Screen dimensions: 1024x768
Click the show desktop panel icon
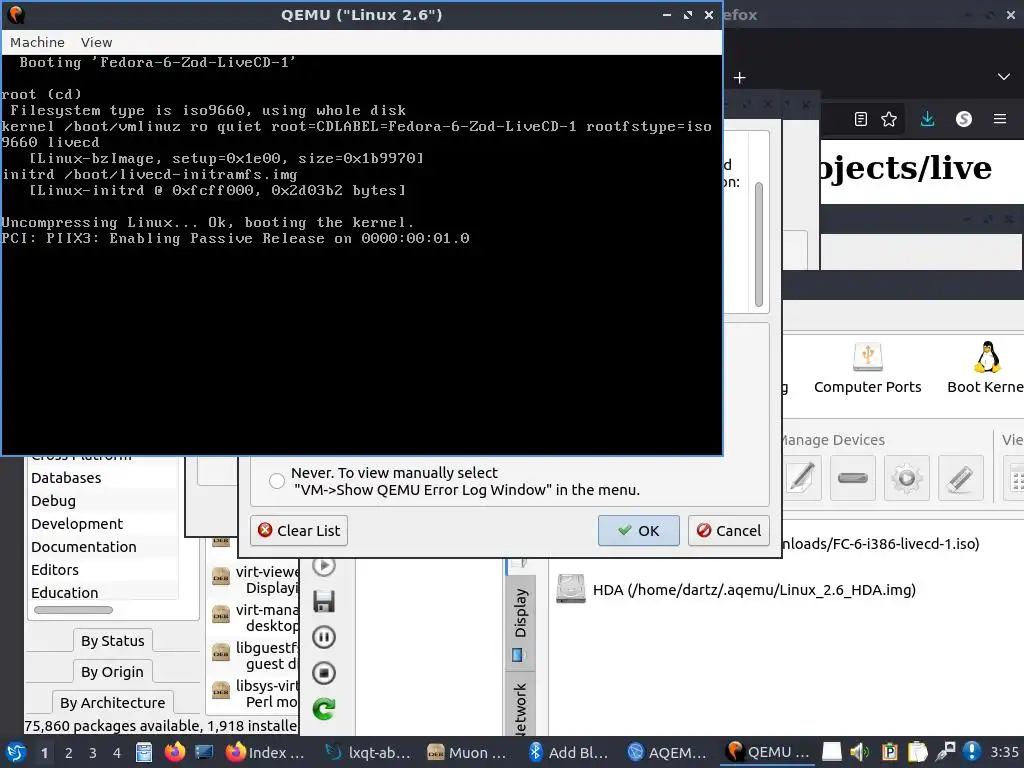(x=204, y=753)
